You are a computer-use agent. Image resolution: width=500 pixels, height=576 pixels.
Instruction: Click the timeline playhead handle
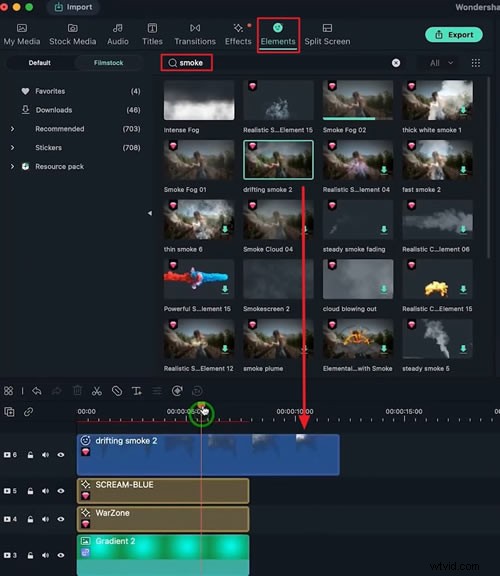(x=201, y=407)
